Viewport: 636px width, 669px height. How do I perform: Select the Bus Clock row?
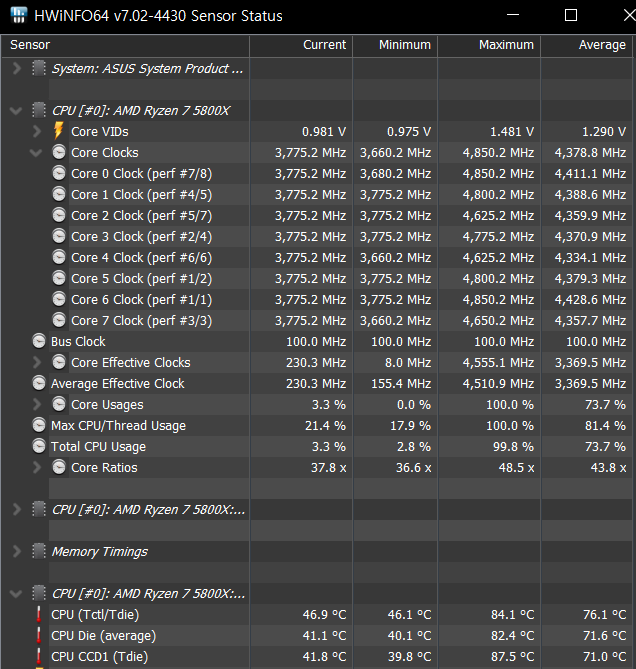[x=317, y=342]
